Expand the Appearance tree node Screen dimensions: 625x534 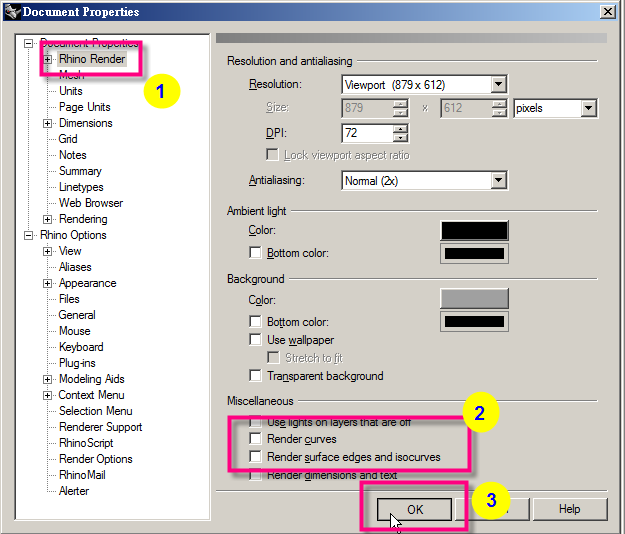tap(47, 283)
